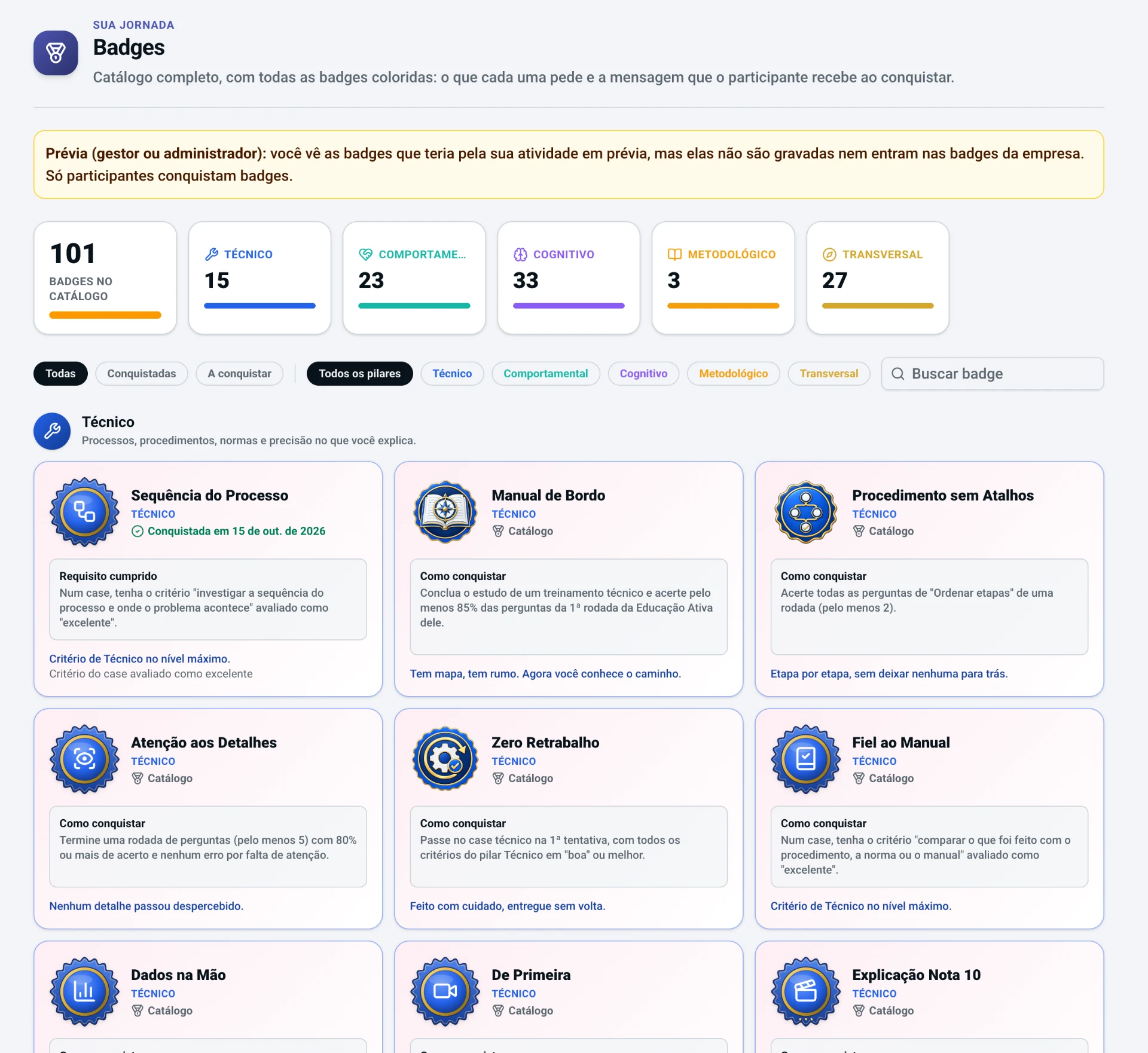Click the Buscar badge search field

click(x=992, y=374)
